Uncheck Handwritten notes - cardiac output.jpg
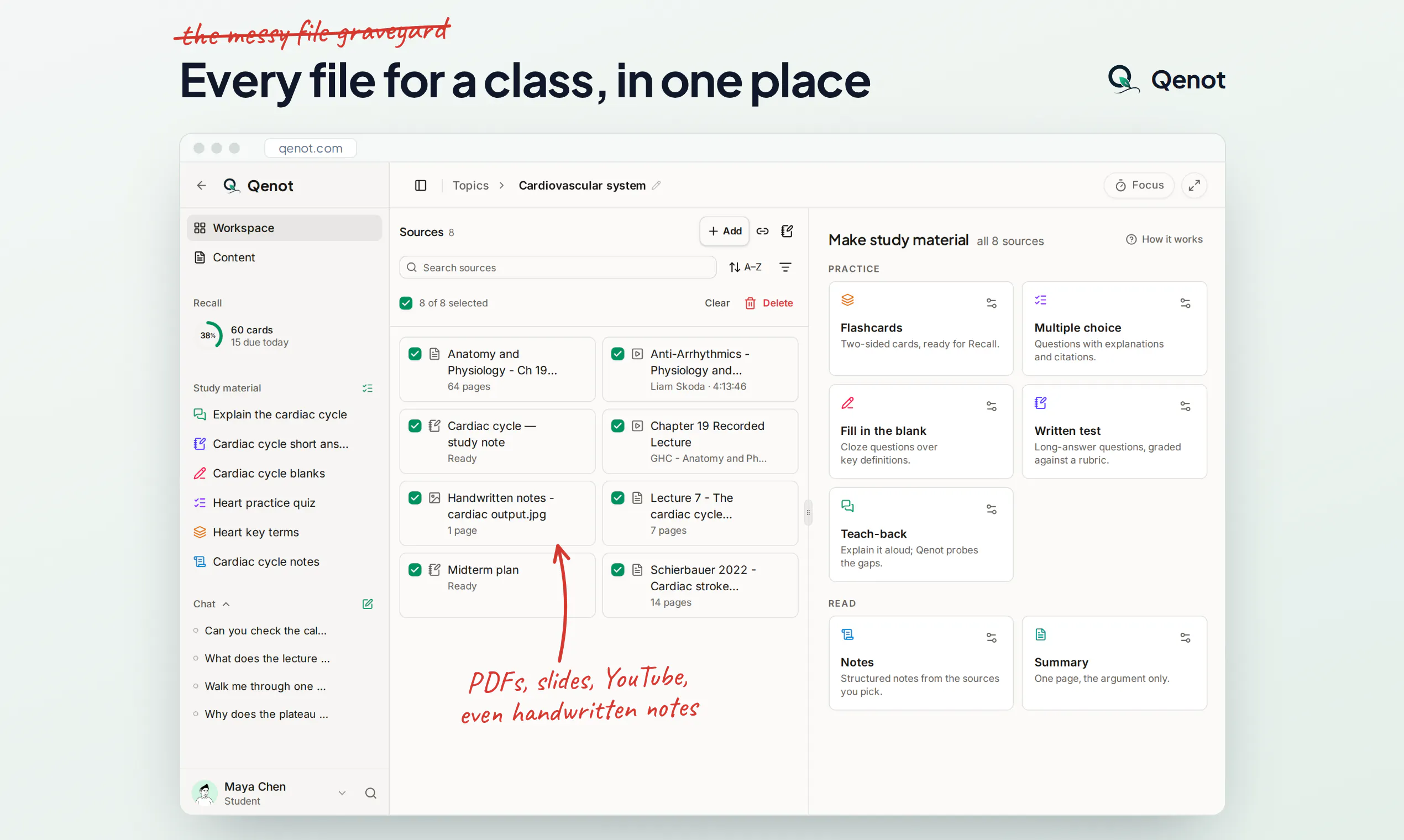Screen dimensions: 1404x840 click(415, 497)
